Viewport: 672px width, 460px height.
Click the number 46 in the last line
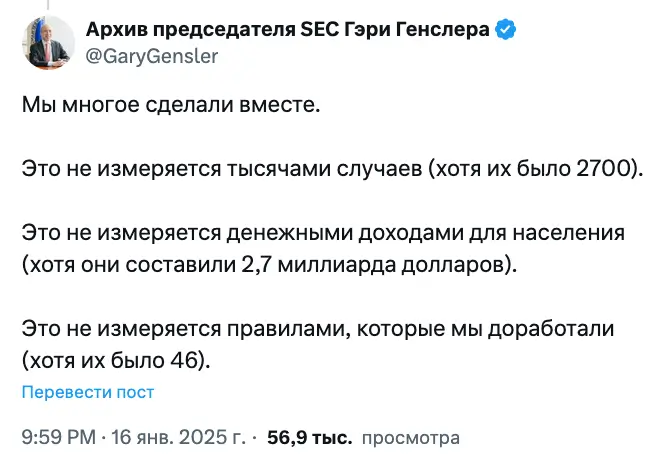click(184, 360)
